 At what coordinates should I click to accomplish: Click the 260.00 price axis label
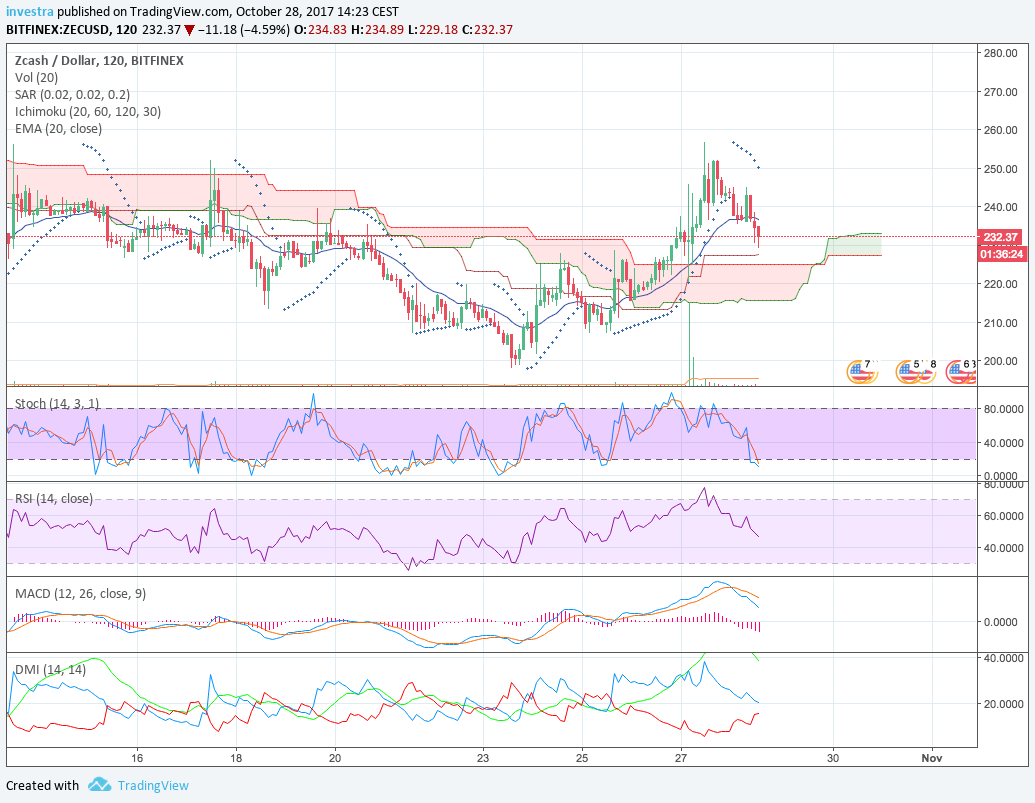click(x=1000, y=130)
